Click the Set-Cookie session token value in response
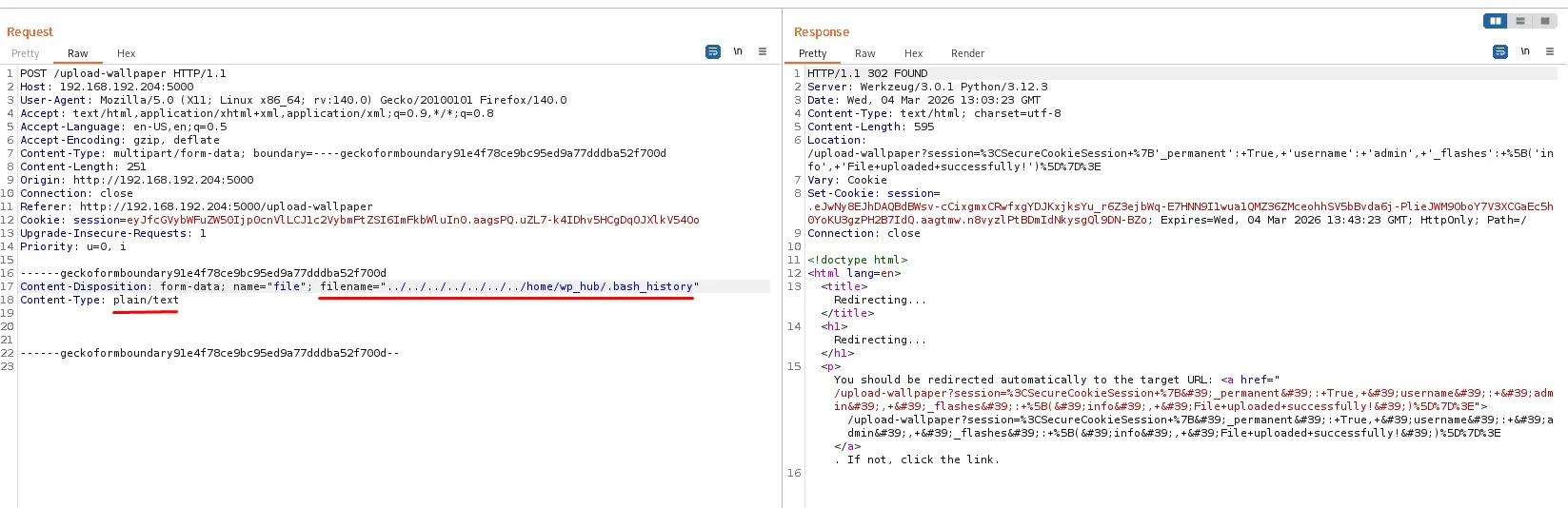 point(1181,213)
